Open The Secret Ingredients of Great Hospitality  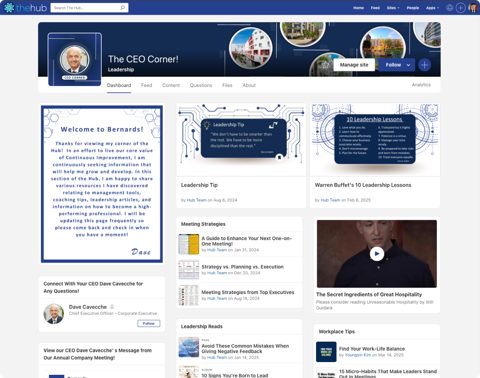[369, 294]
